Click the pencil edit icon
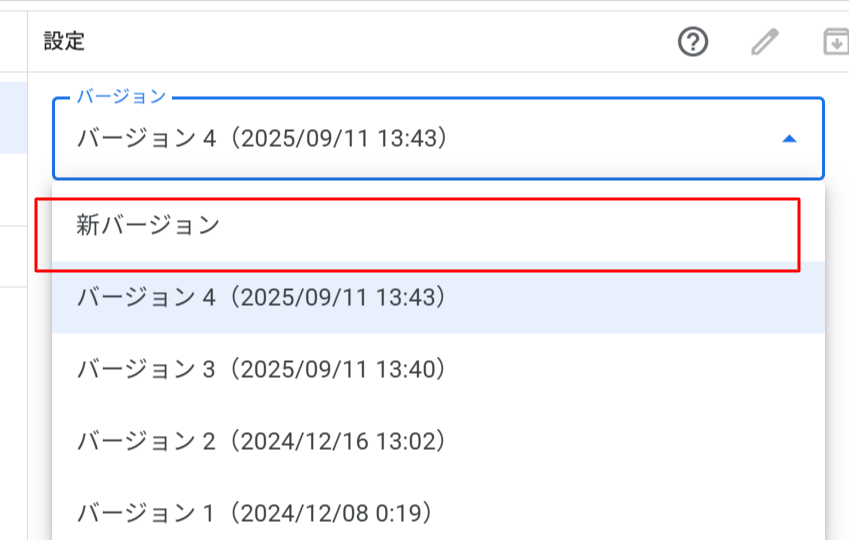This screenshot has height=540, width=849. pyautogui.click(x=764, y=42)
